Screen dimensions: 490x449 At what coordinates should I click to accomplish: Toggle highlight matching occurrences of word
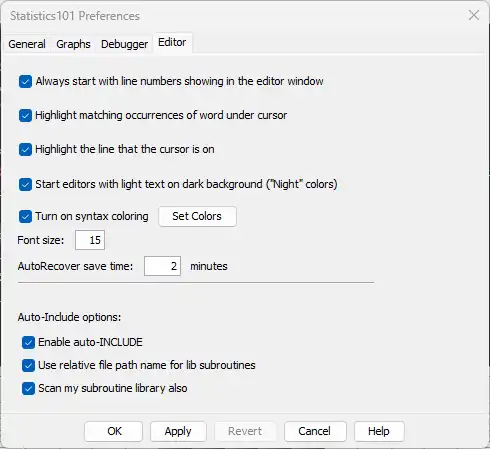pos(25,115)
